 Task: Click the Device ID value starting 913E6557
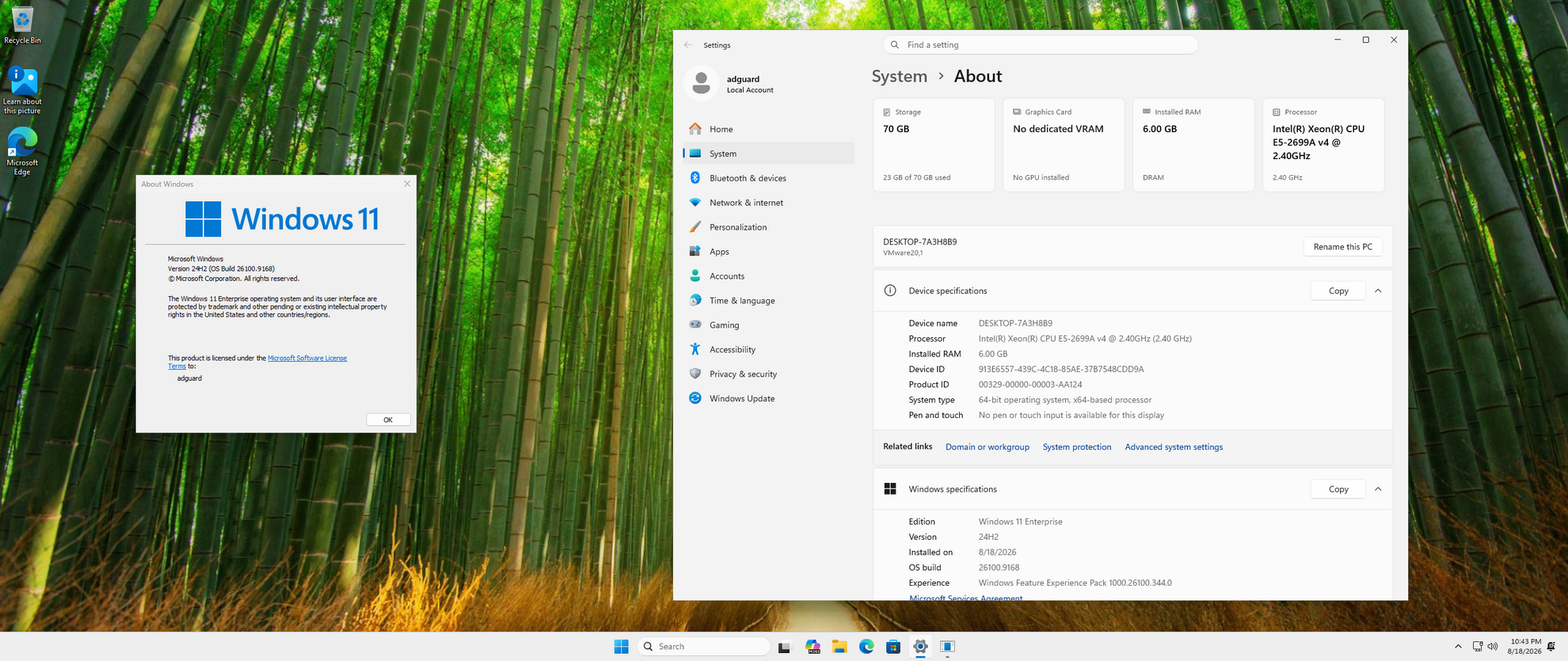pos(1061,370)
